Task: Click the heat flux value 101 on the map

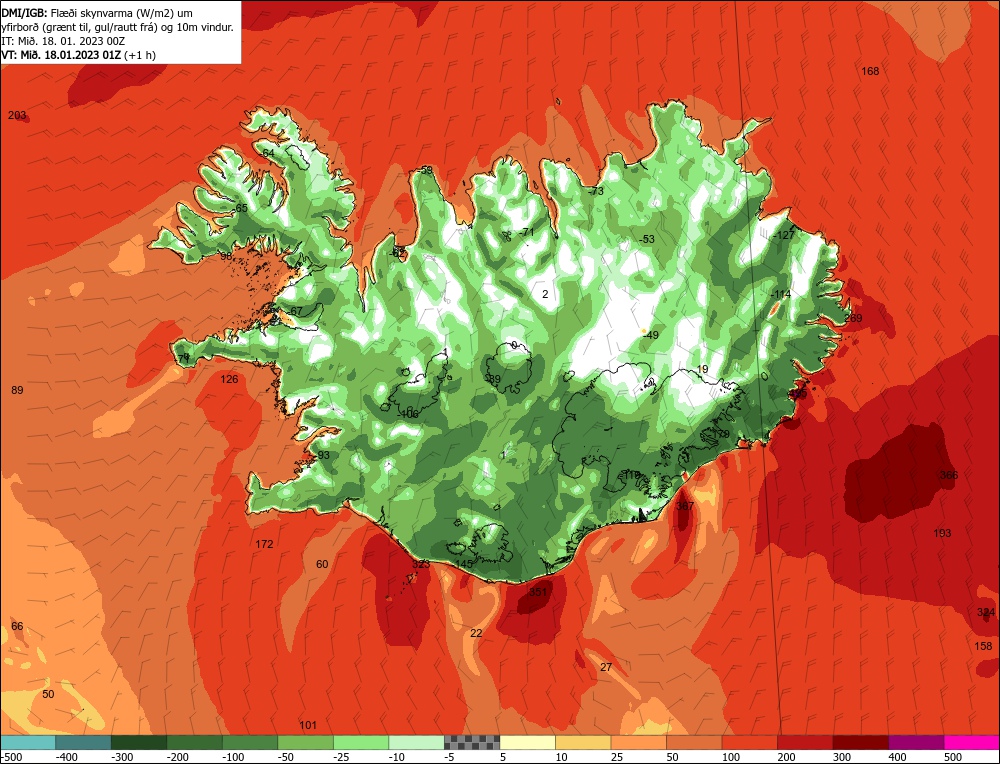Action: [x=308, y=725]
